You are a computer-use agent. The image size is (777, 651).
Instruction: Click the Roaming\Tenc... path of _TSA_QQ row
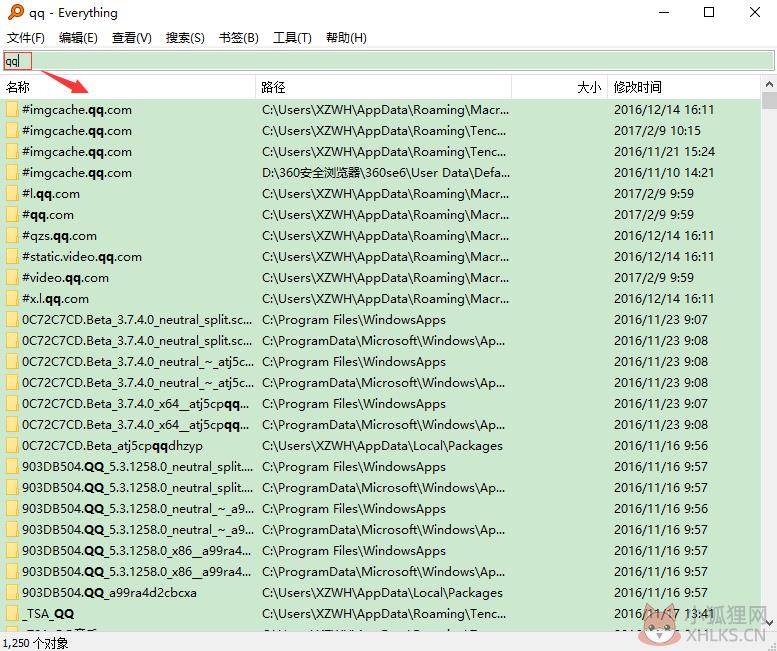(384, 614)
